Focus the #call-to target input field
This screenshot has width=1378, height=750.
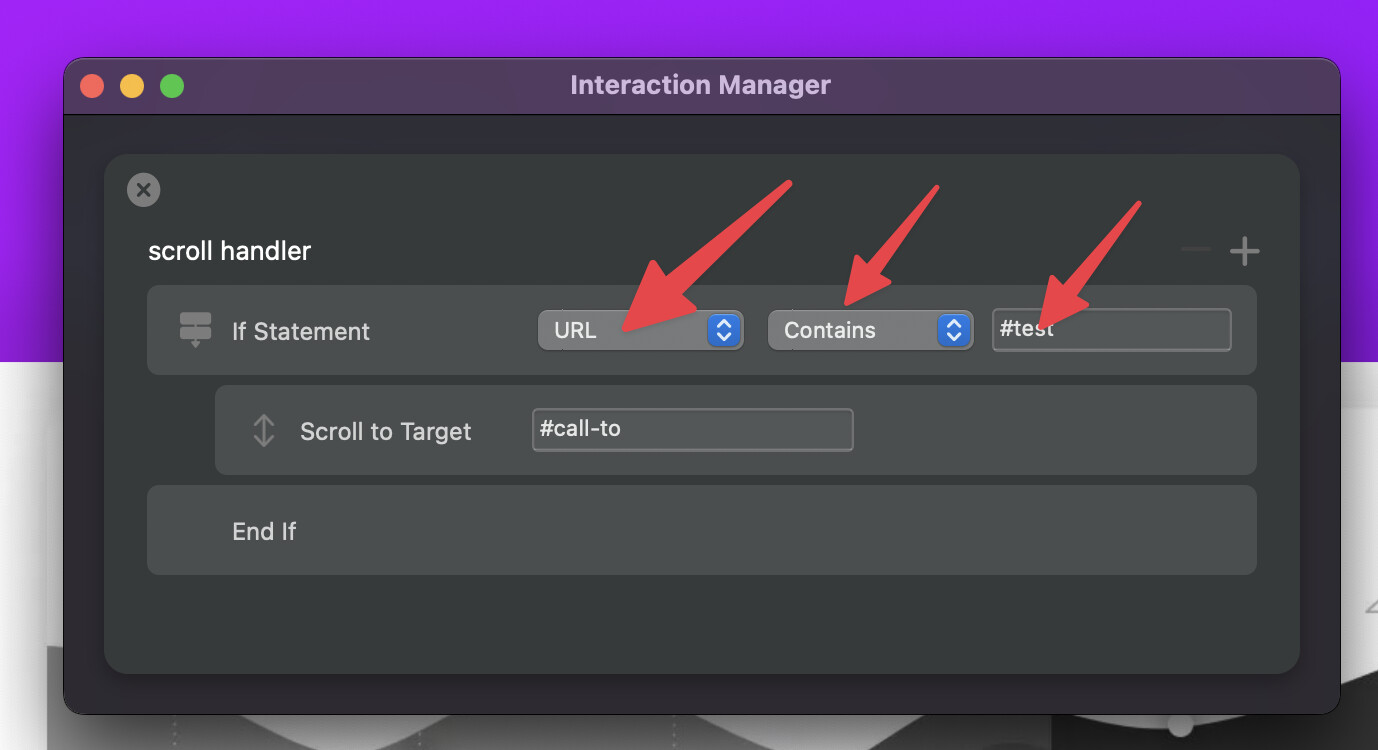point(692,430)
